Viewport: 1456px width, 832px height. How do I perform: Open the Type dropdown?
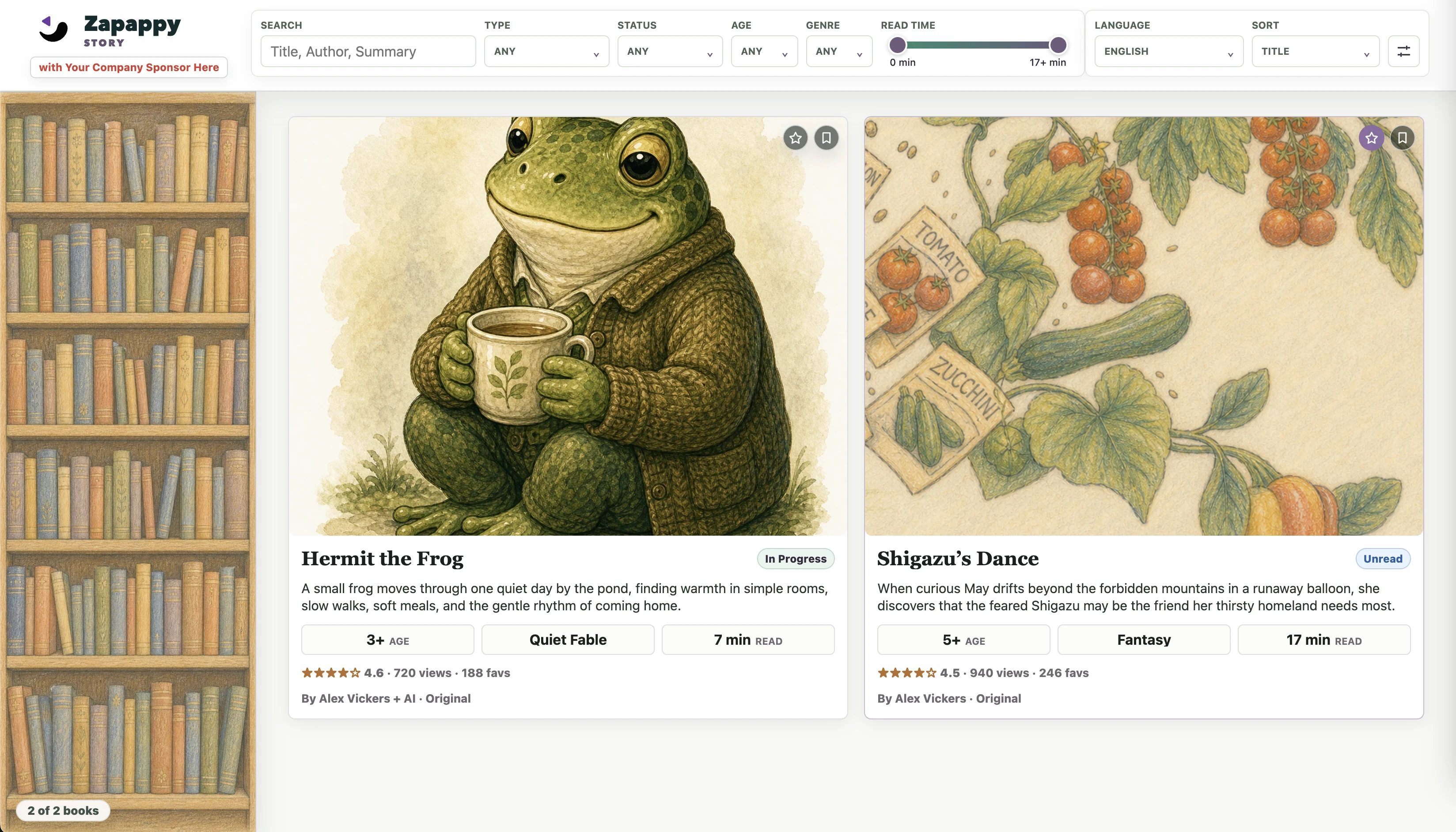click(546, 51)
